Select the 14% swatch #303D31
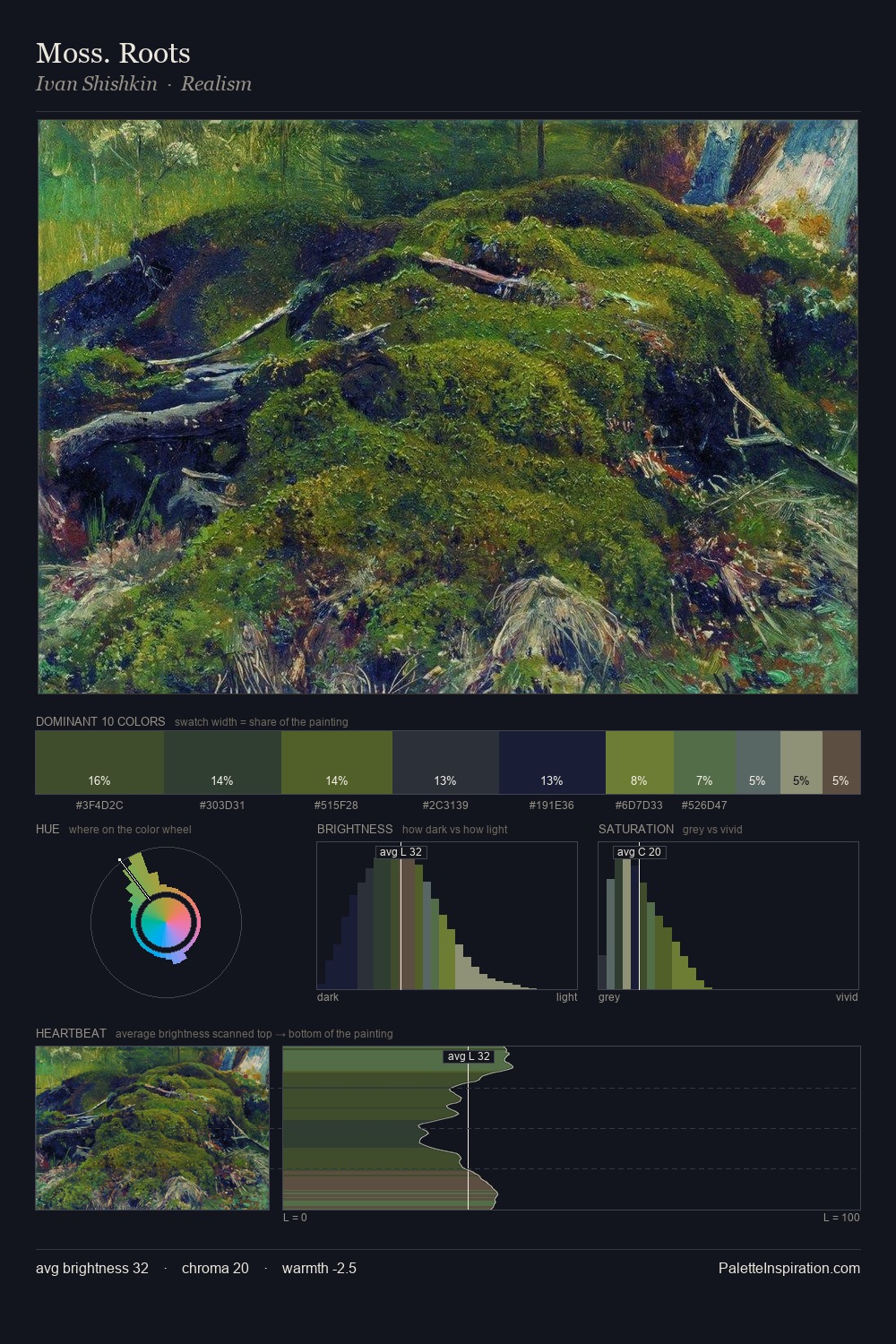Viewport: 896px width, 1344px height. pyautogui.click(x=222, y=762)
